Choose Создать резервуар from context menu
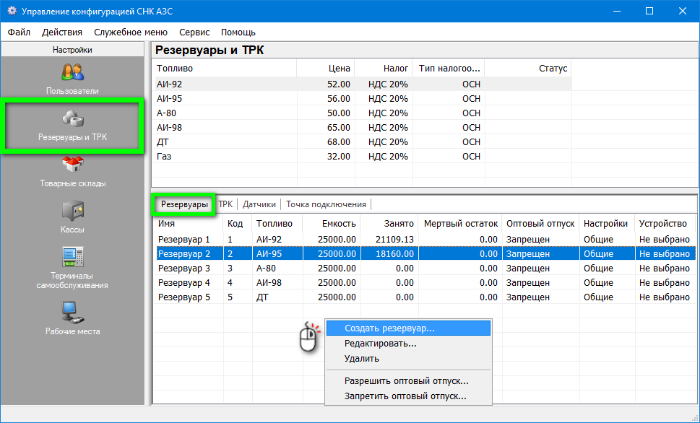Viewport: 700px width, 423px height. coord(389,328)
